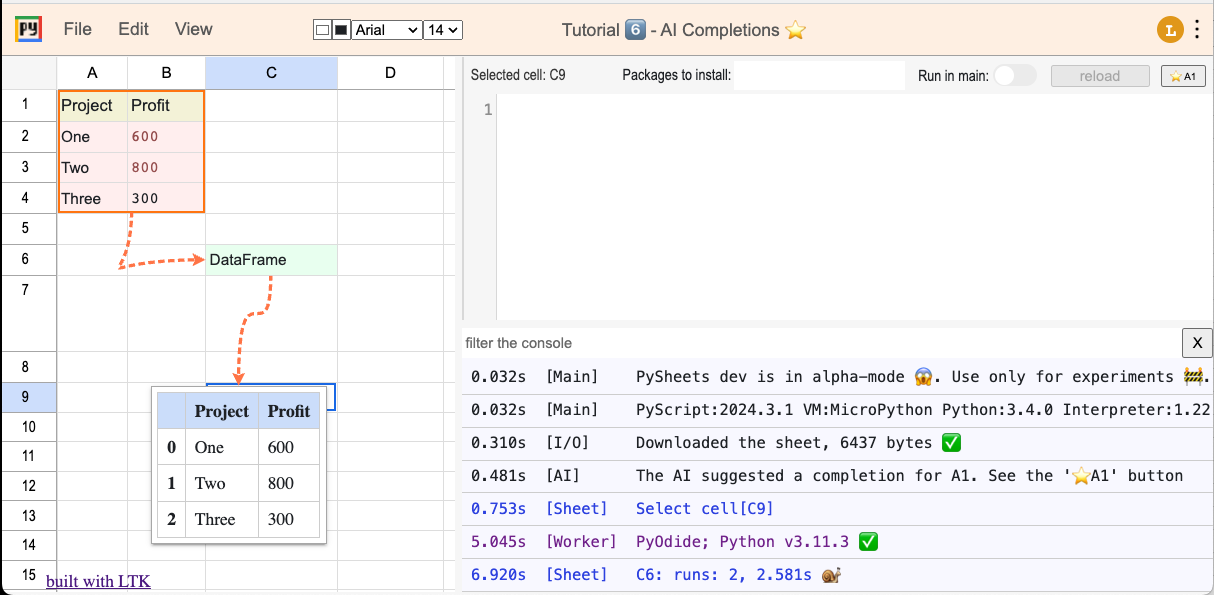1214x595 pixels.
Task: Click into the code editor line 1
Action: [x=855, y=109]
